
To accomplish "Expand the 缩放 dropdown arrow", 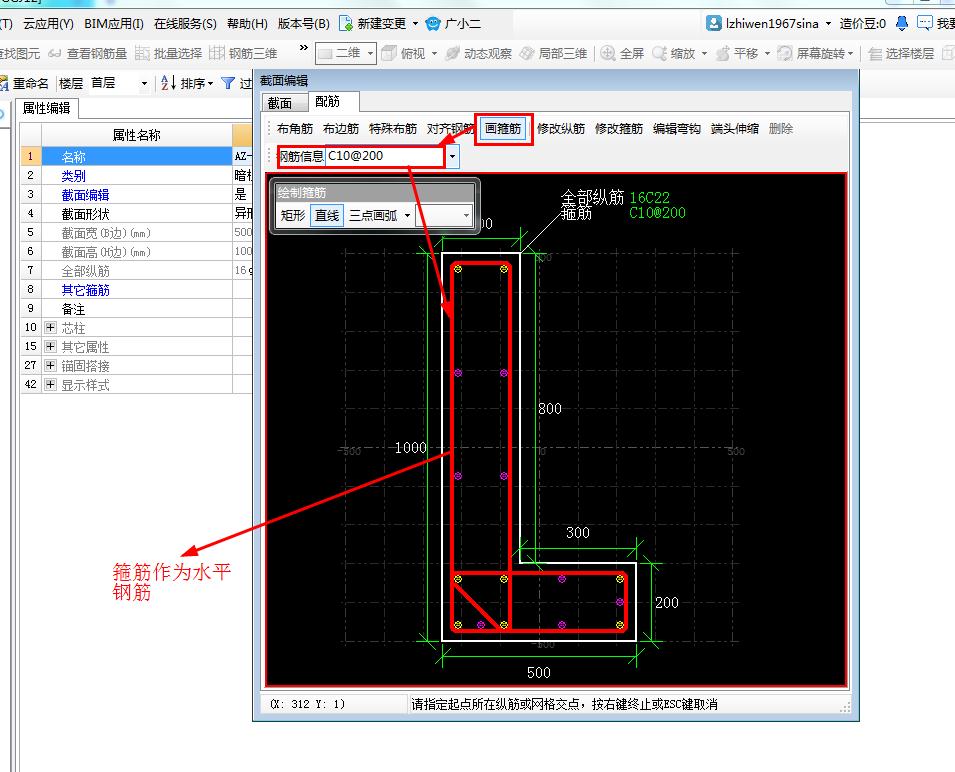I will click(x=704, y=54).
